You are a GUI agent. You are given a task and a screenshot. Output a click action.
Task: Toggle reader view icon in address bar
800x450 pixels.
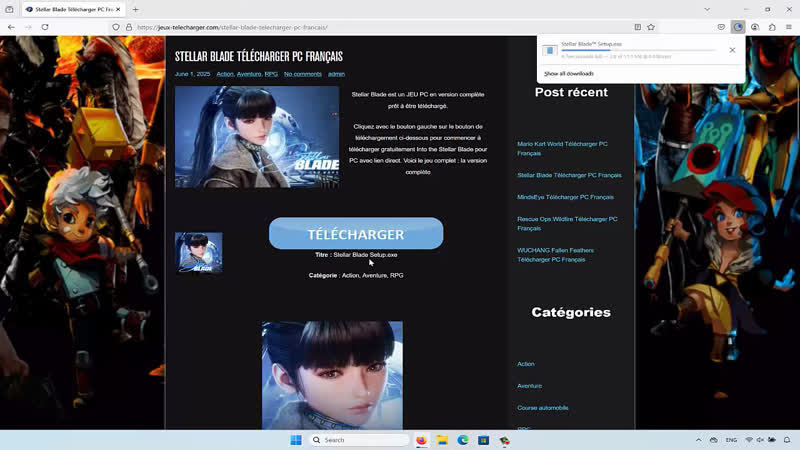click(x=638, y=27)
